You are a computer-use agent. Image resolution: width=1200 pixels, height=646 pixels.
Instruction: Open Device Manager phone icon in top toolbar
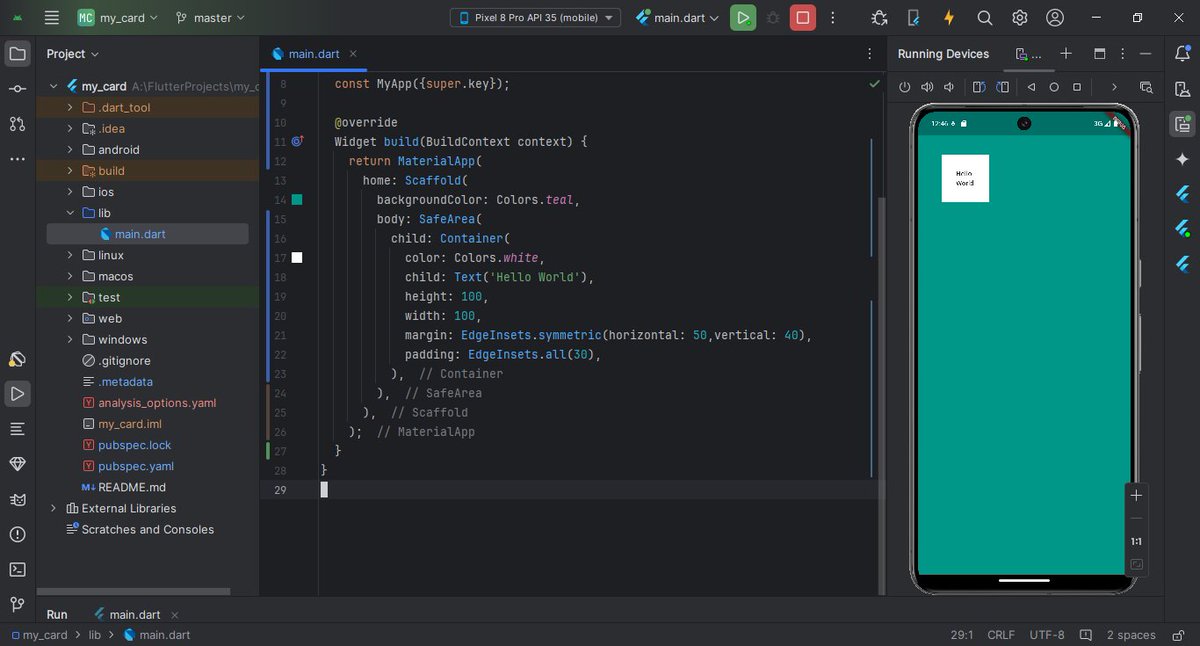[x=913, y=18]
